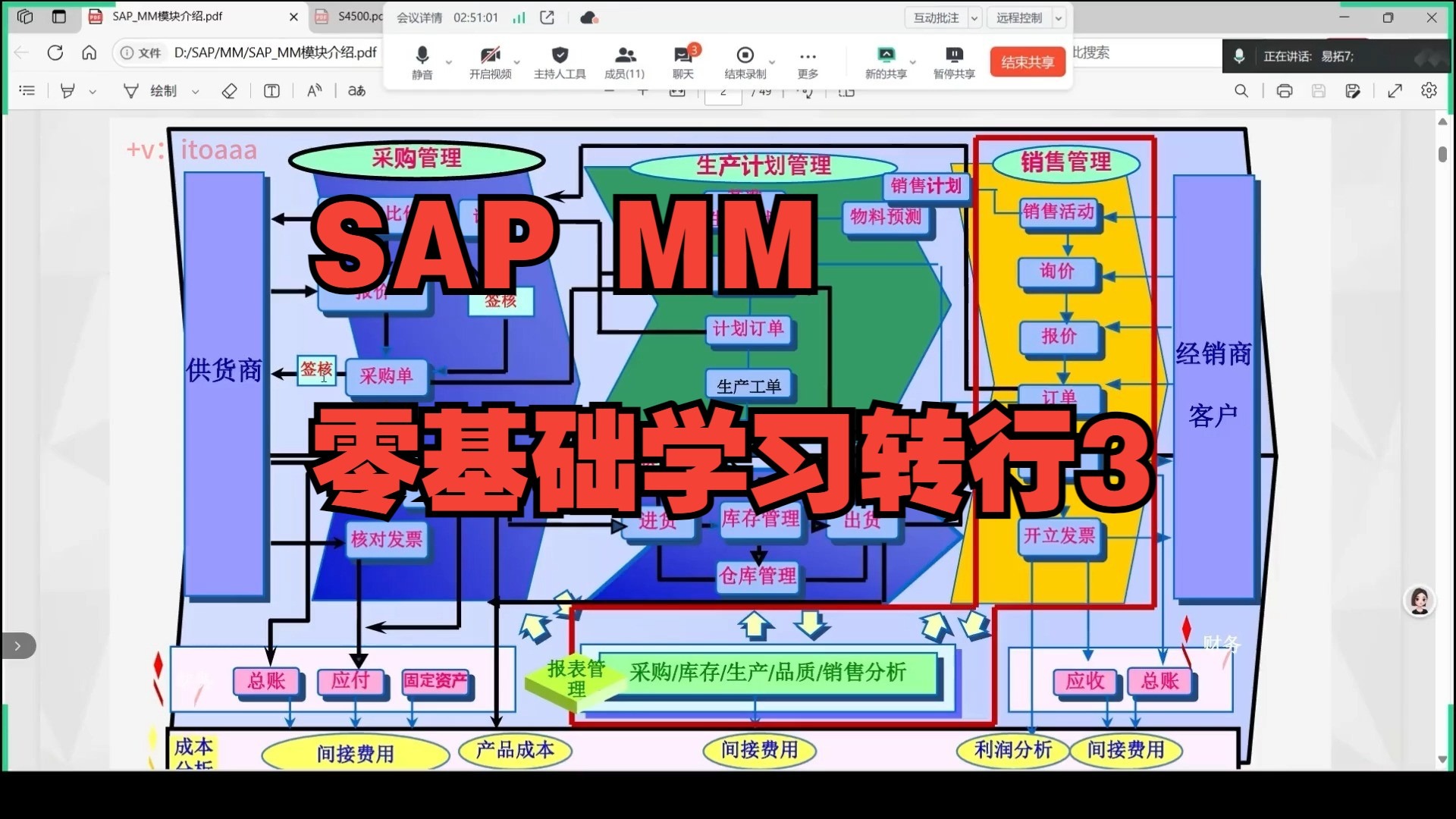Image resolution: width=1456 pixels, height=819 pixels.
Task: Switch to SAP_MM模块介绍.pdf tab
Action: tap(168, 16)
